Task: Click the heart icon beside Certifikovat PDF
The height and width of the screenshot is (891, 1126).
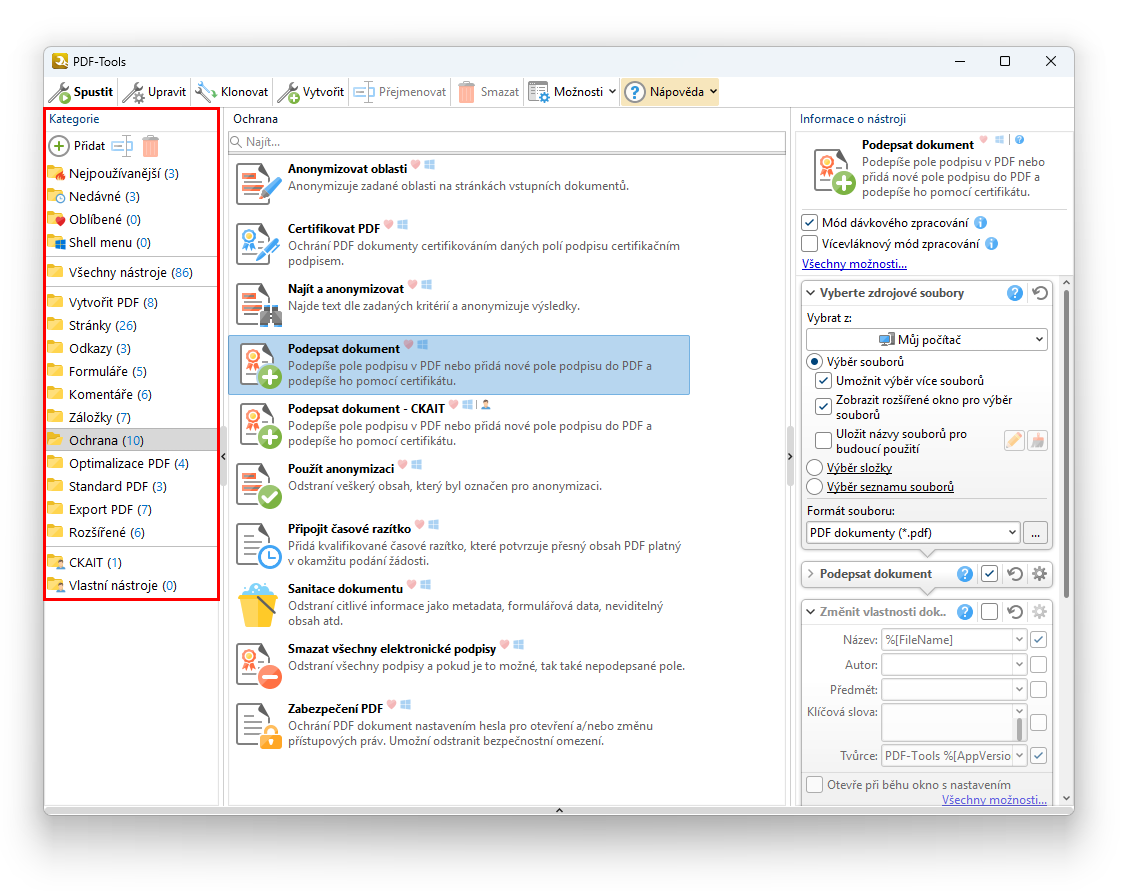Action: coord(388,225)
